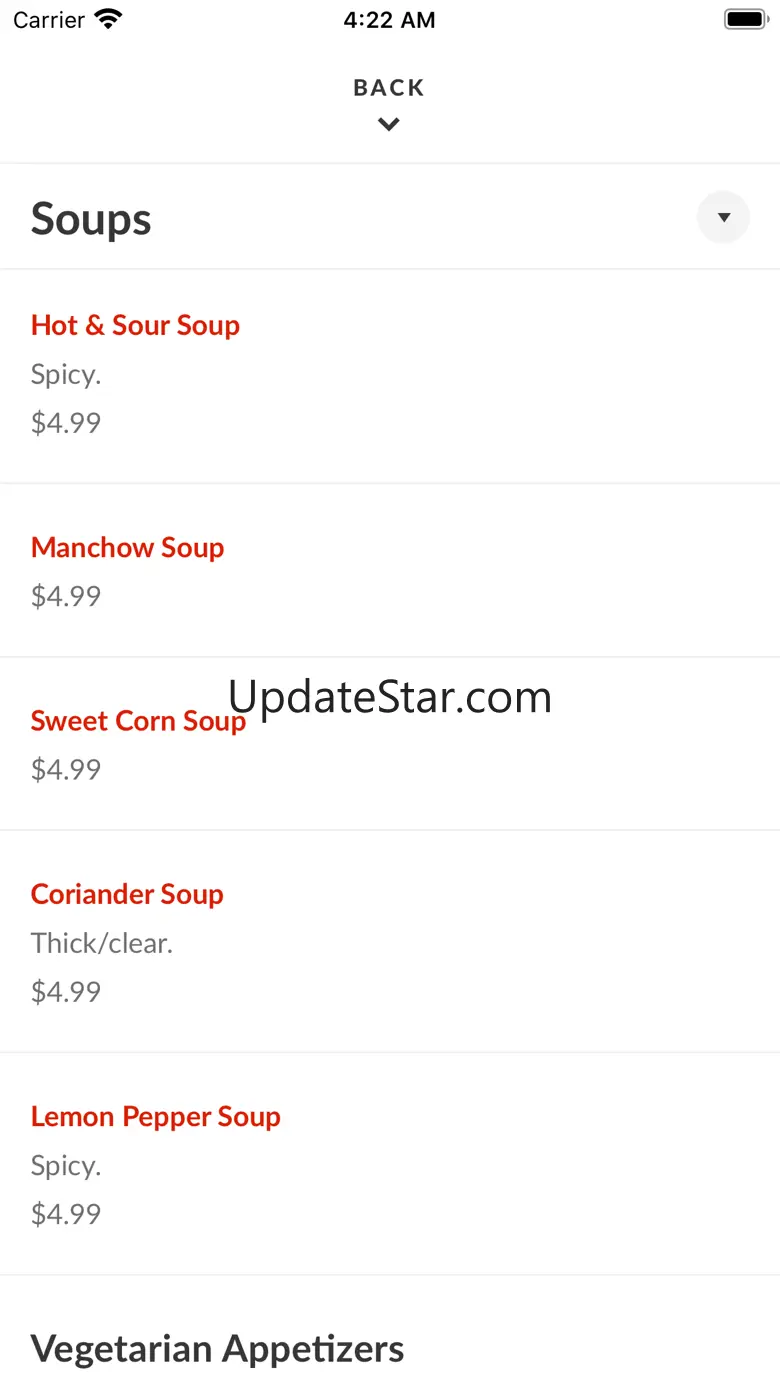The height and width of the screenshot is (1387, 780).
Task: Open the Soups category dropdown arrow
Action: 723,217
